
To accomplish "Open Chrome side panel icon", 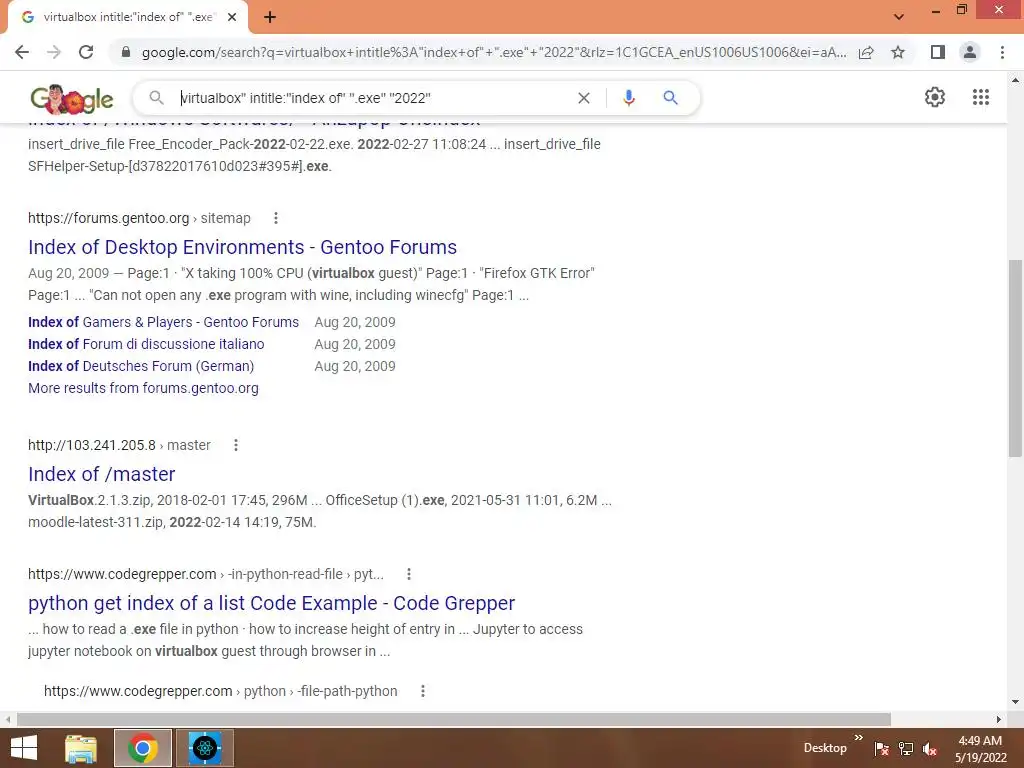I will tap(938, 52).
